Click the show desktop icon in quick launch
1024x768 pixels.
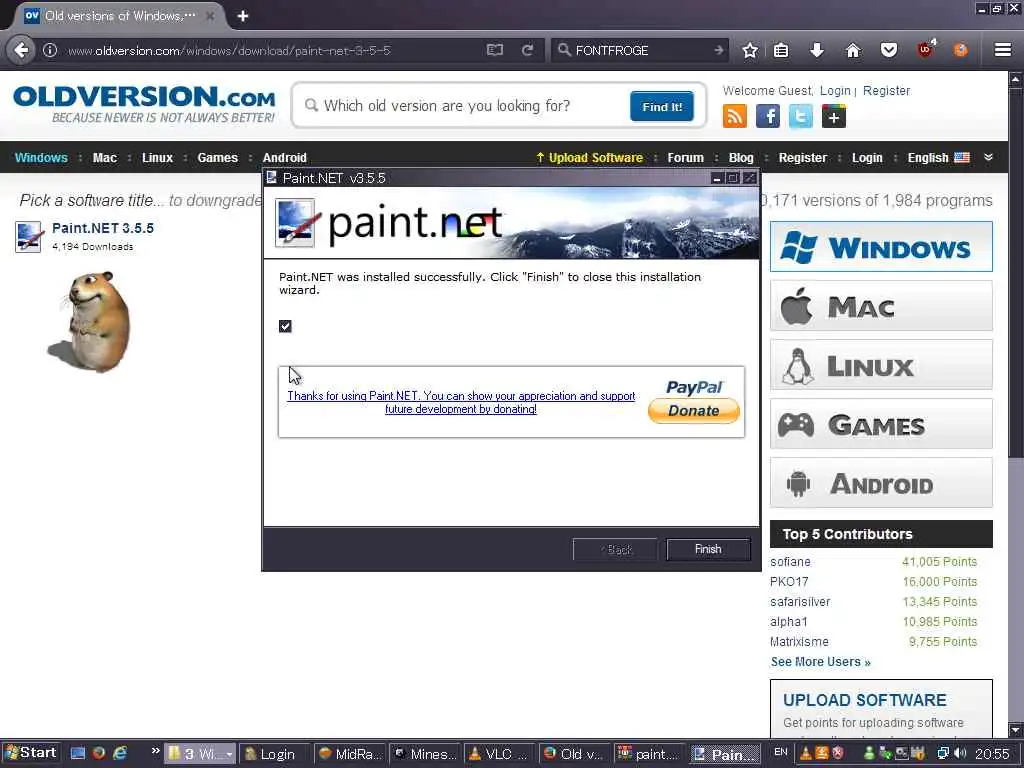pos(78,753)
